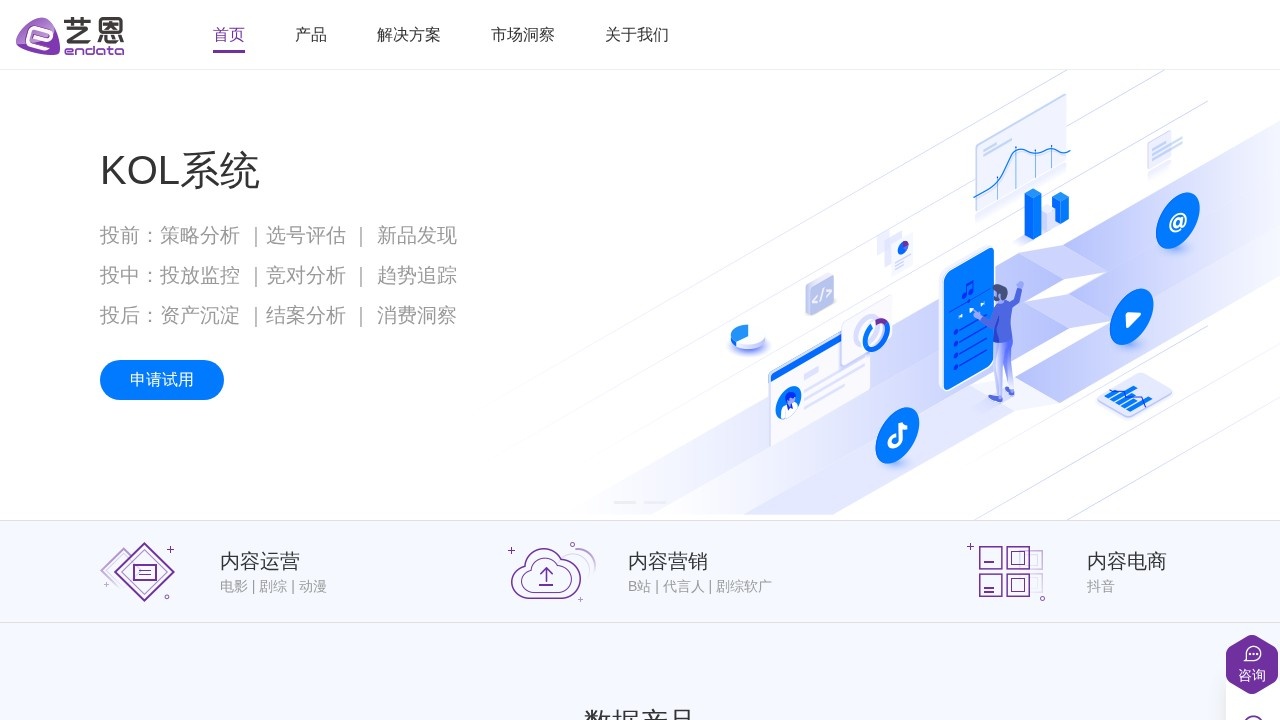Open the 关于我们 page
The image size is (1280, 720).
tap(637, 35)
